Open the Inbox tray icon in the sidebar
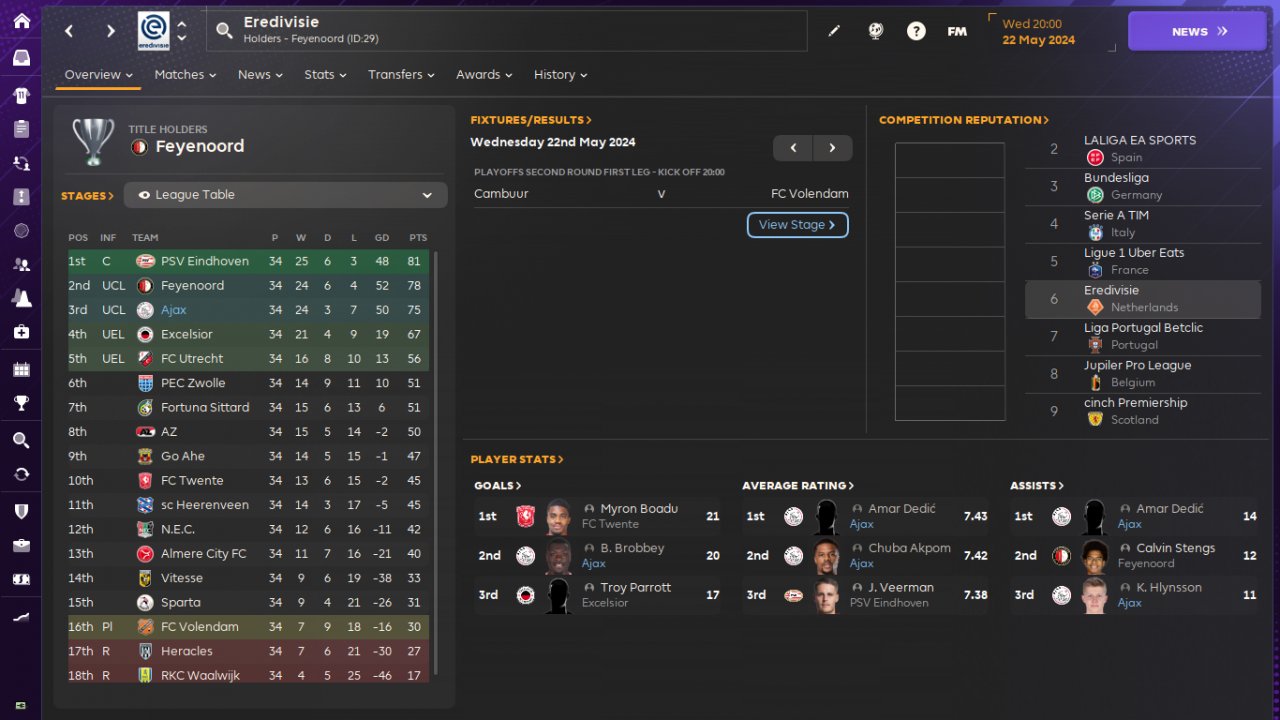Viewport: 1280px width, 720px height. [x=21, y=58]
